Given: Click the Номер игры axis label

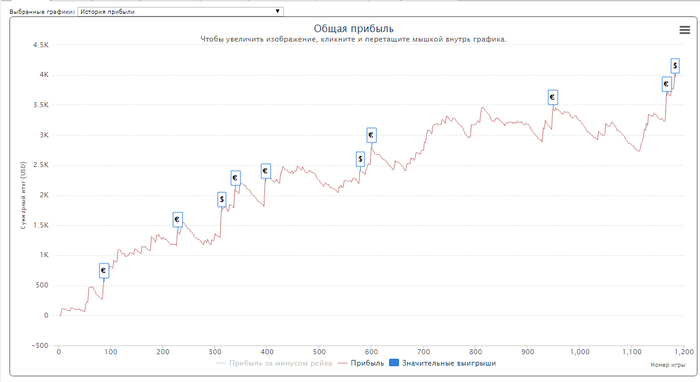Looking at the screenshot, I should click(x=667, y=365).
